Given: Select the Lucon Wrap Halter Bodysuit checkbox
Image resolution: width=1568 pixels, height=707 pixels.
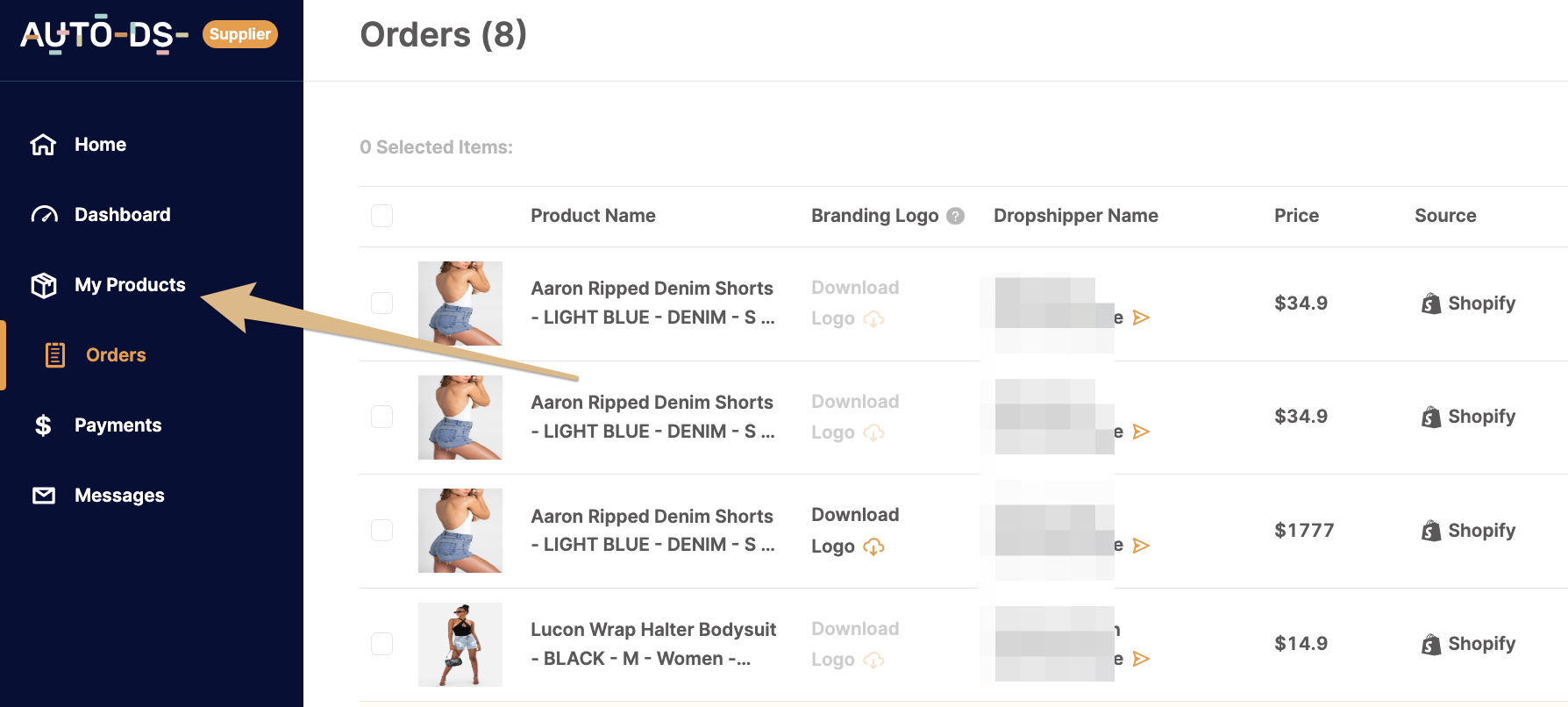Looking at the screenshot, I should (381, 644).
